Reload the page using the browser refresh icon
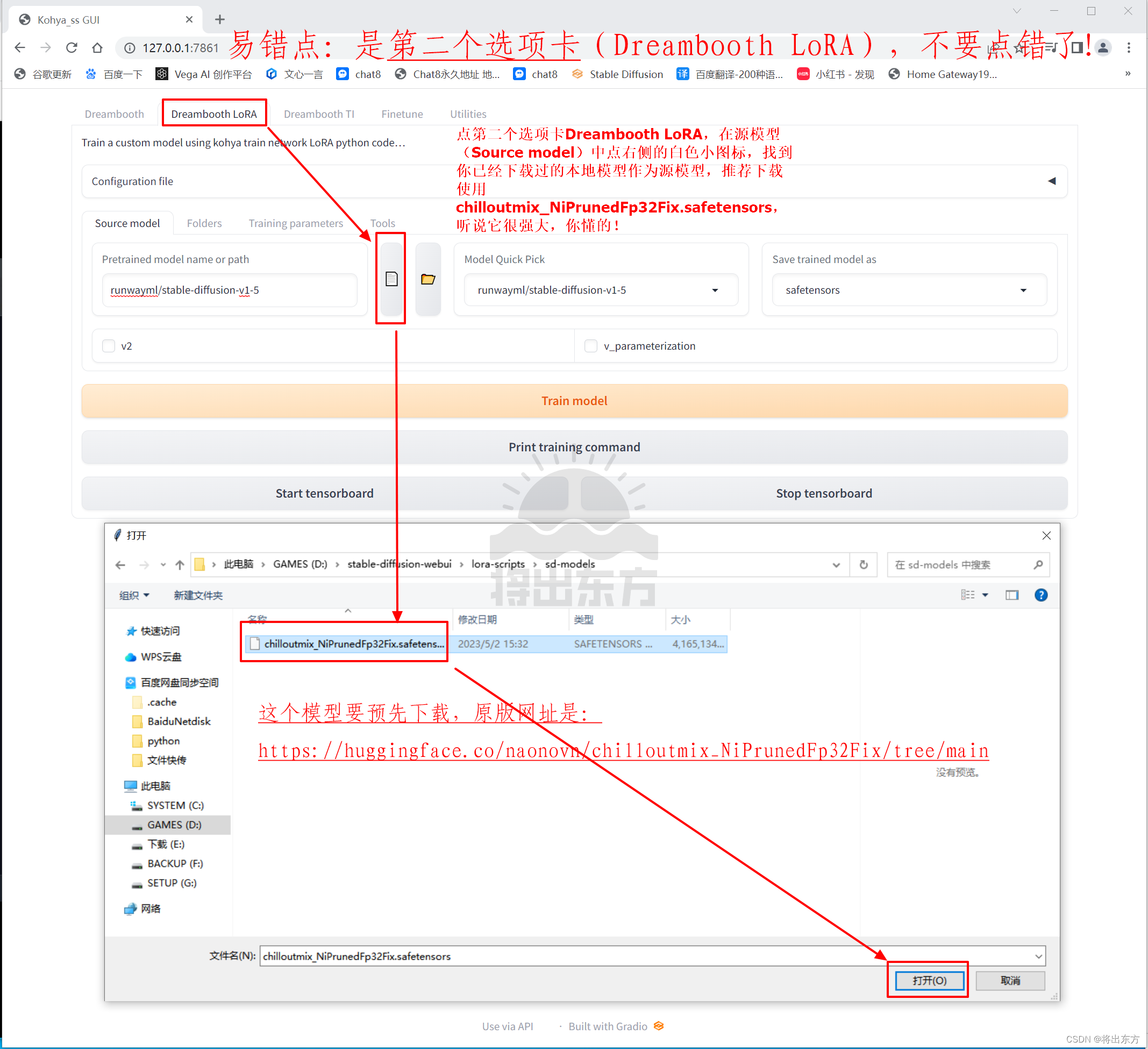 coord(72,48)
